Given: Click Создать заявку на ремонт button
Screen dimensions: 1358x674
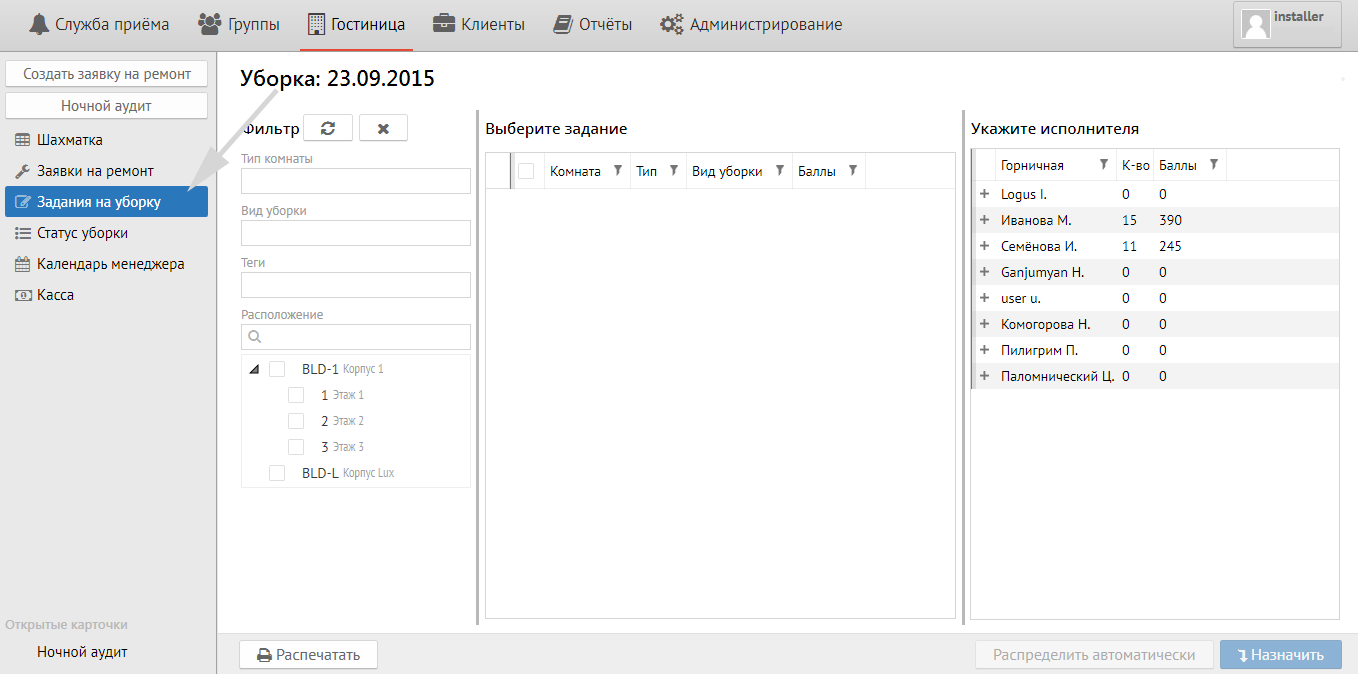Looking at the screenshot, I should click(107, 74).
